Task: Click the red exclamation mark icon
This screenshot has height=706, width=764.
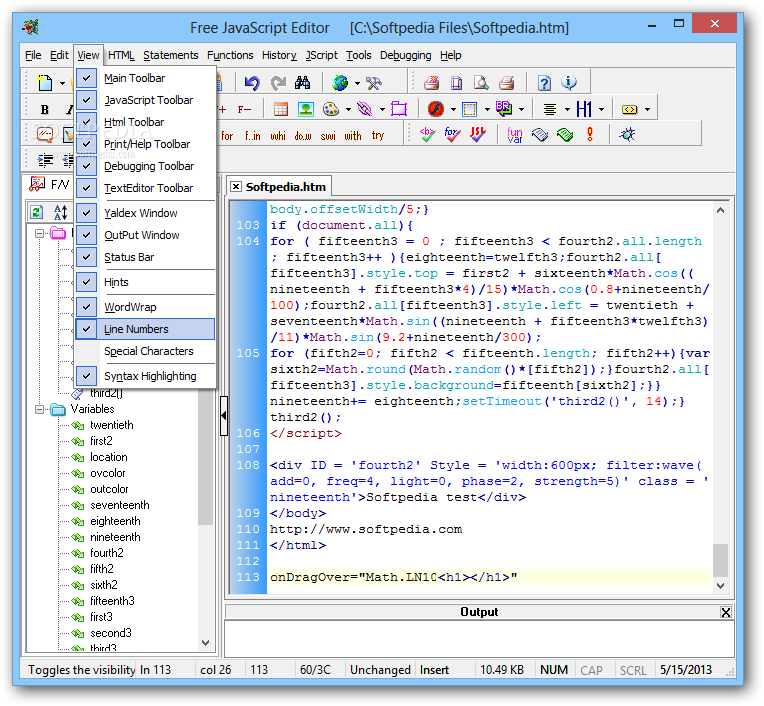Action: [x=590, y=134]
